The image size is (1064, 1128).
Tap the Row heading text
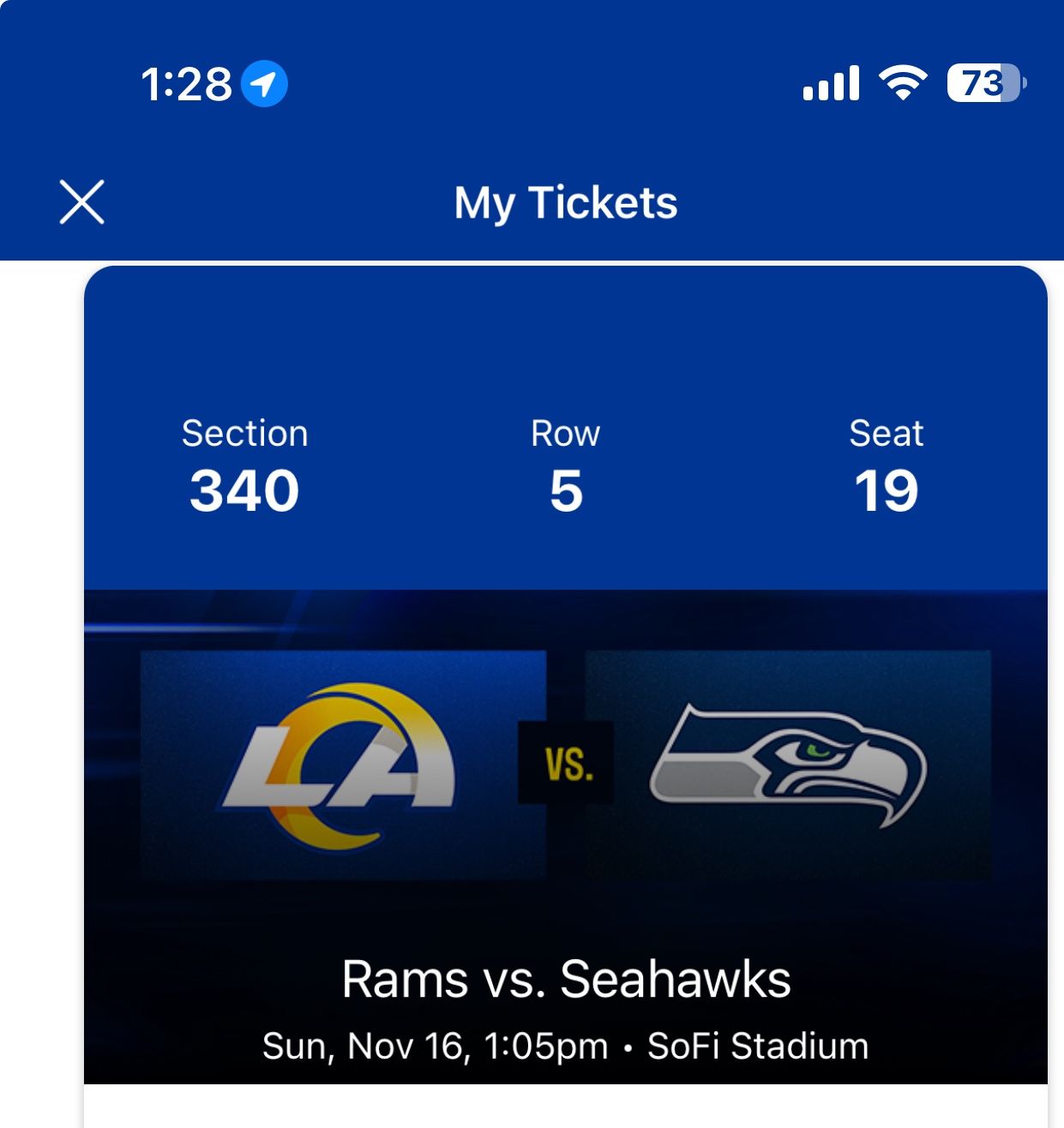(566, 434)
